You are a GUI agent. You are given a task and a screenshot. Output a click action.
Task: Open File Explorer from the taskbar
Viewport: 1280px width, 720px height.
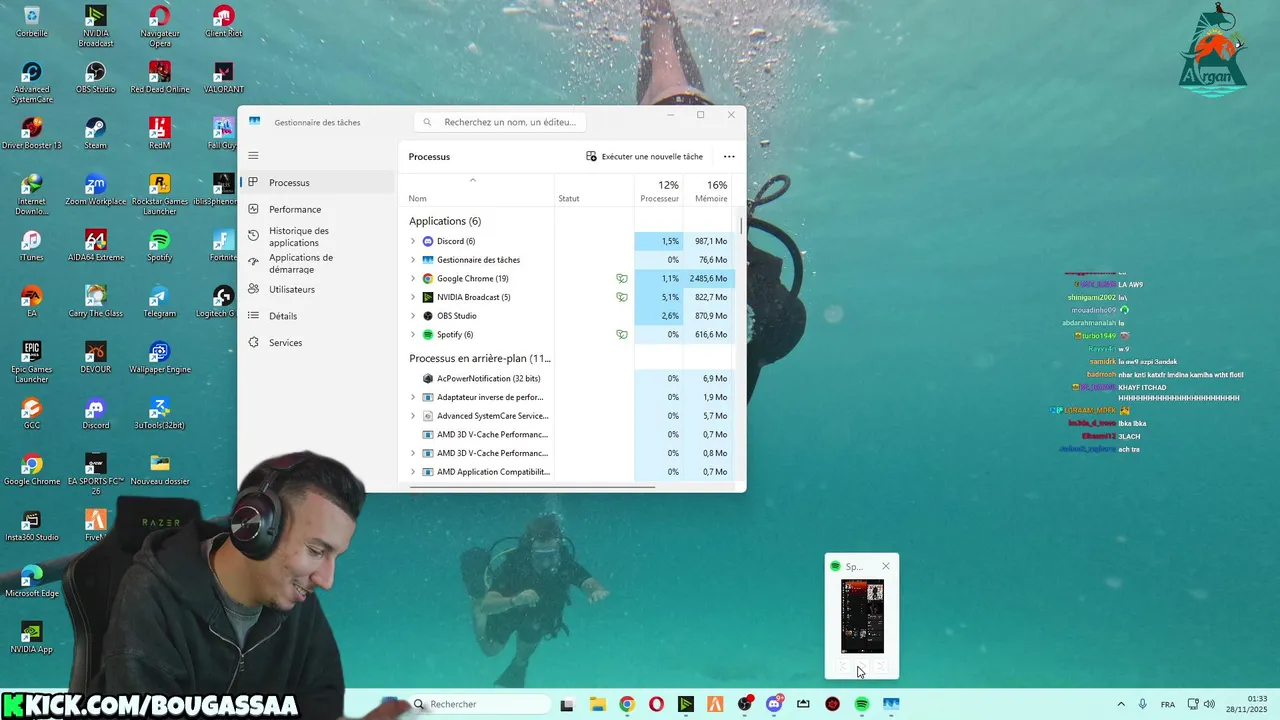coord(597,704)
